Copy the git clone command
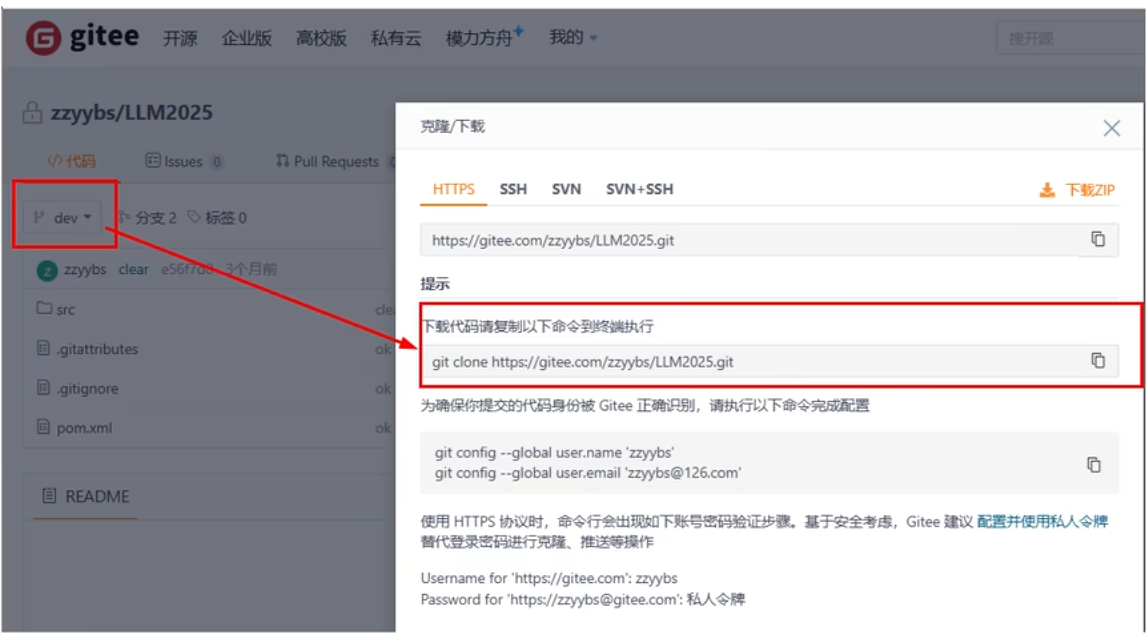 pos(1098,361)
